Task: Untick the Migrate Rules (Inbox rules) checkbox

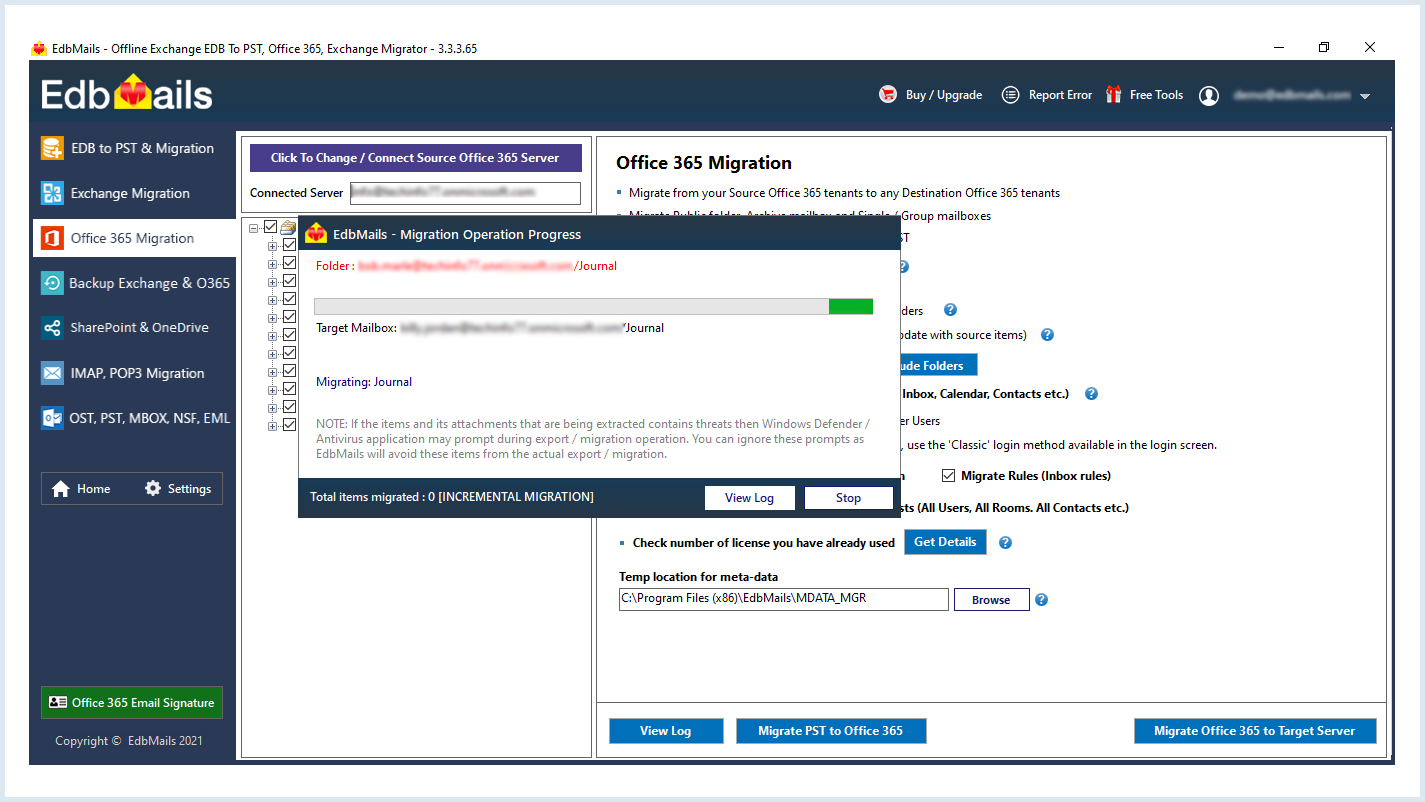Action: tap(949, 476)
